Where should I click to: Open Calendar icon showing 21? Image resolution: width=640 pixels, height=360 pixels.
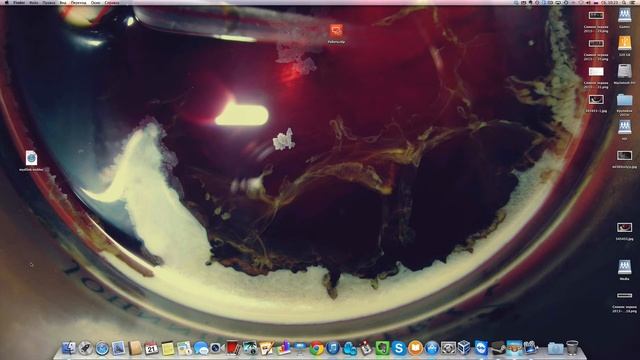coord(151,348)
